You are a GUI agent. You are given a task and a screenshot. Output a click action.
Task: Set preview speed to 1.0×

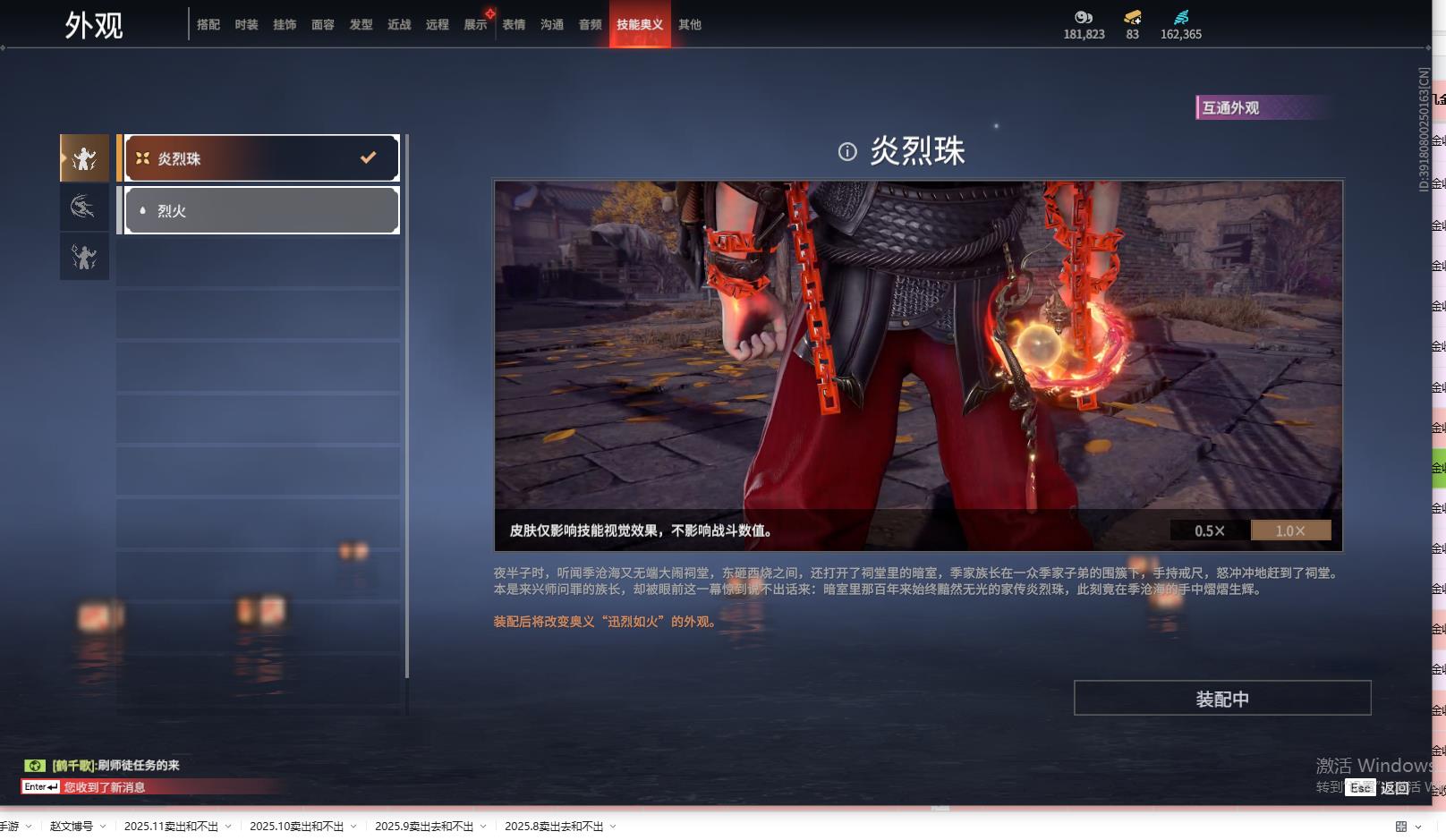[1290, 530]
